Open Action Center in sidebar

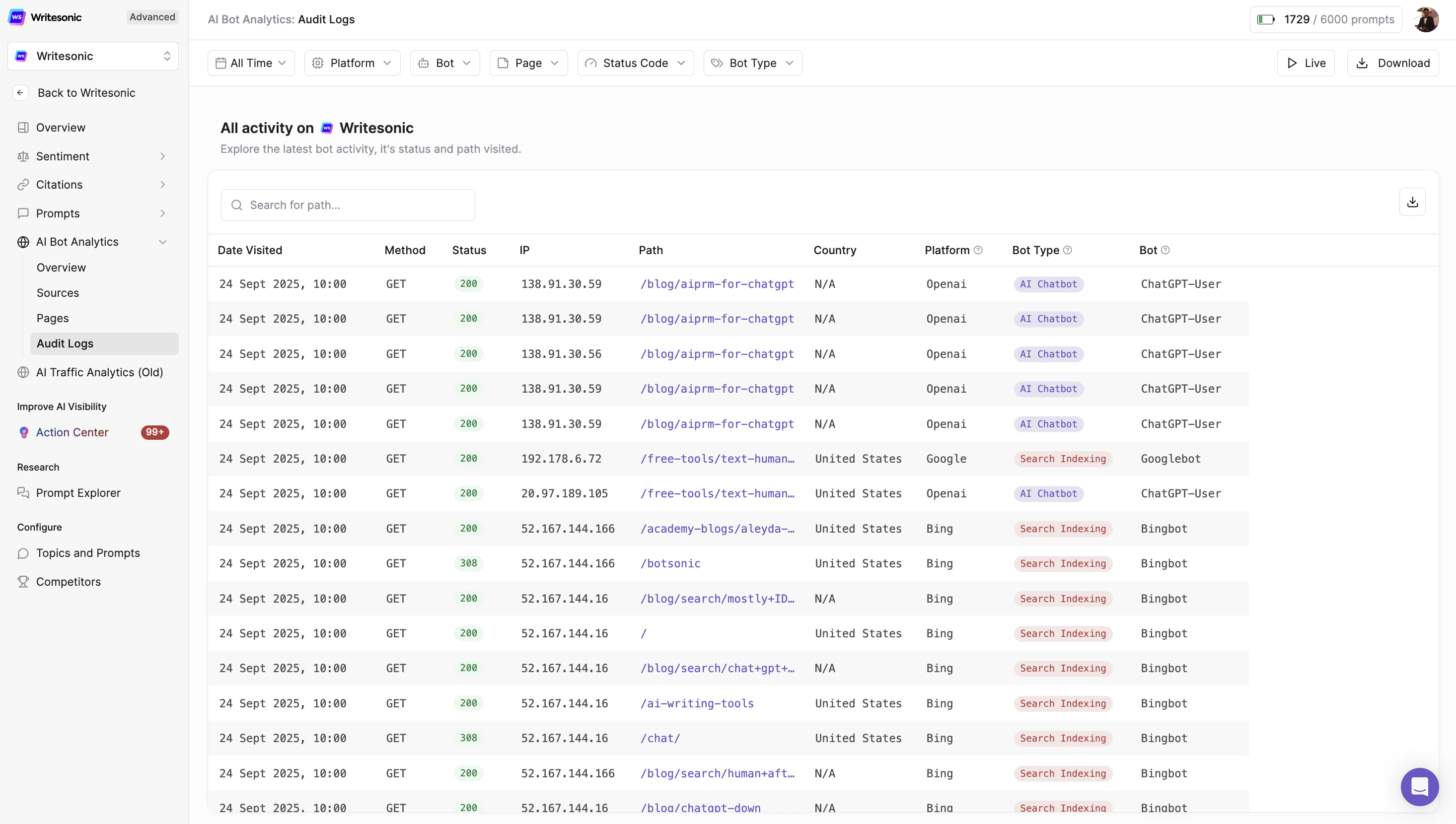coord(72,432)
